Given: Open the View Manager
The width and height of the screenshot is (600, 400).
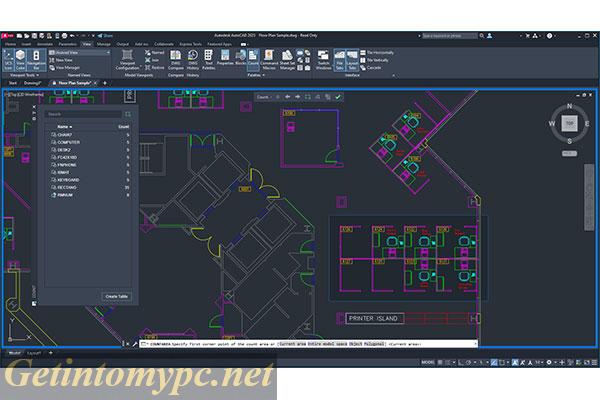Looking at the screenshot, I should click(x=64, y=68).
